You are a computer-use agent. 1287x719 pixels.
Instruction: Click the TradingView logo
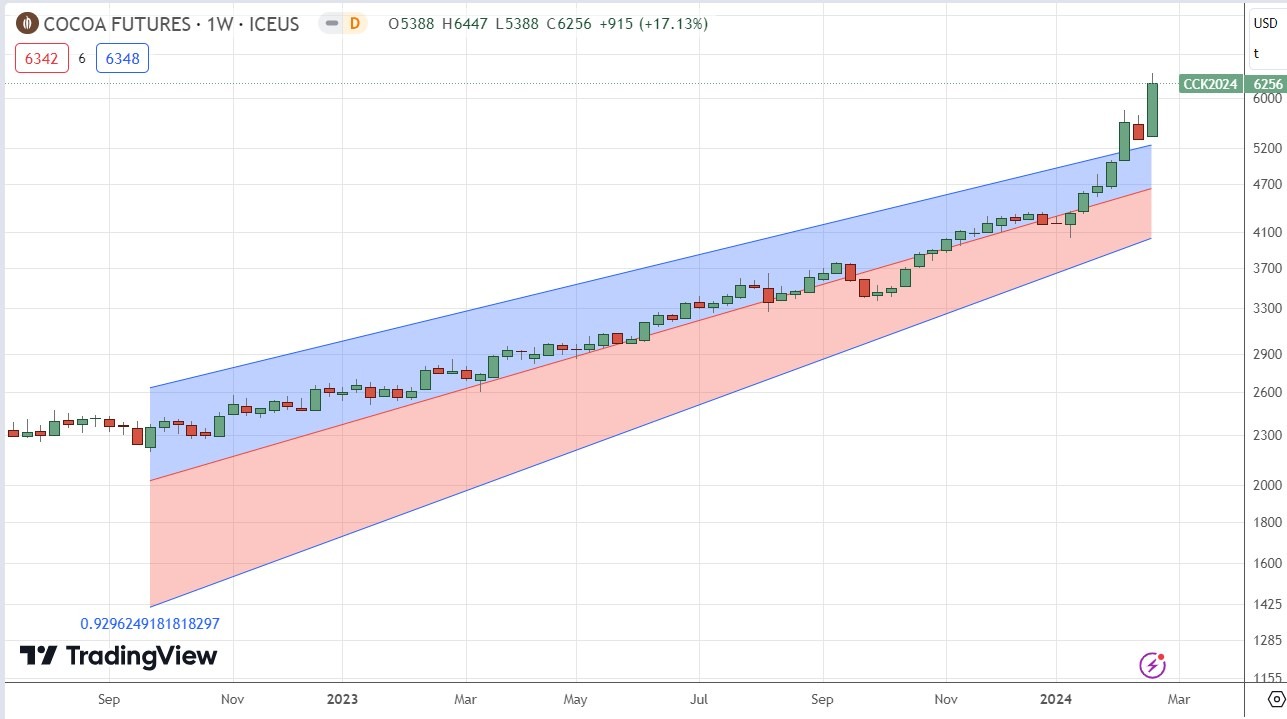click(118, 656)
